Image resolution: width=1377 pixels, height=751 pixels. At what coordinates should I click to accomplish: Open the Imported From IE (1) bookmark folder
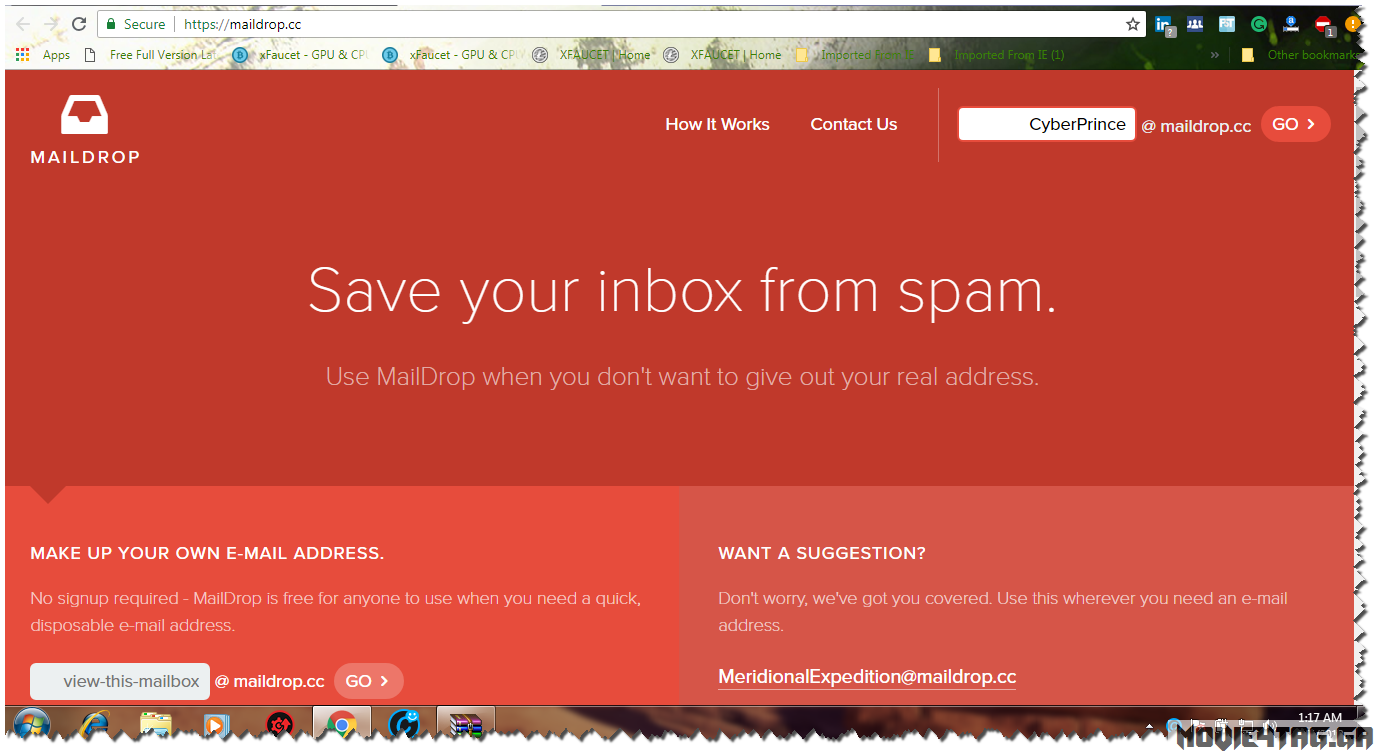(996, 55)
